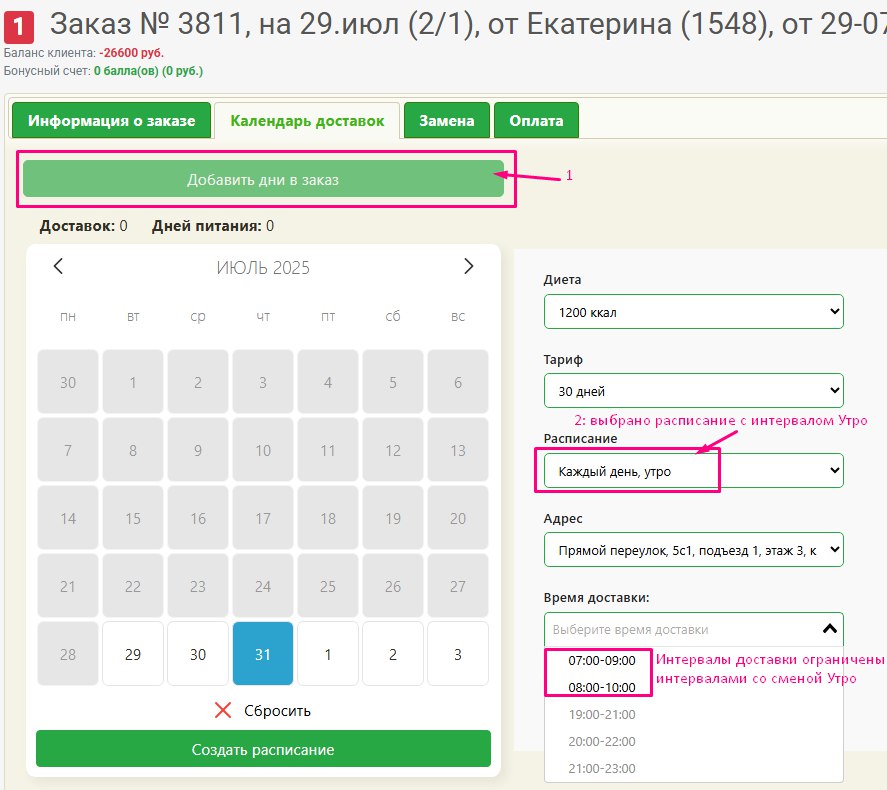Open the Замена tab

(x=446, y=121)
